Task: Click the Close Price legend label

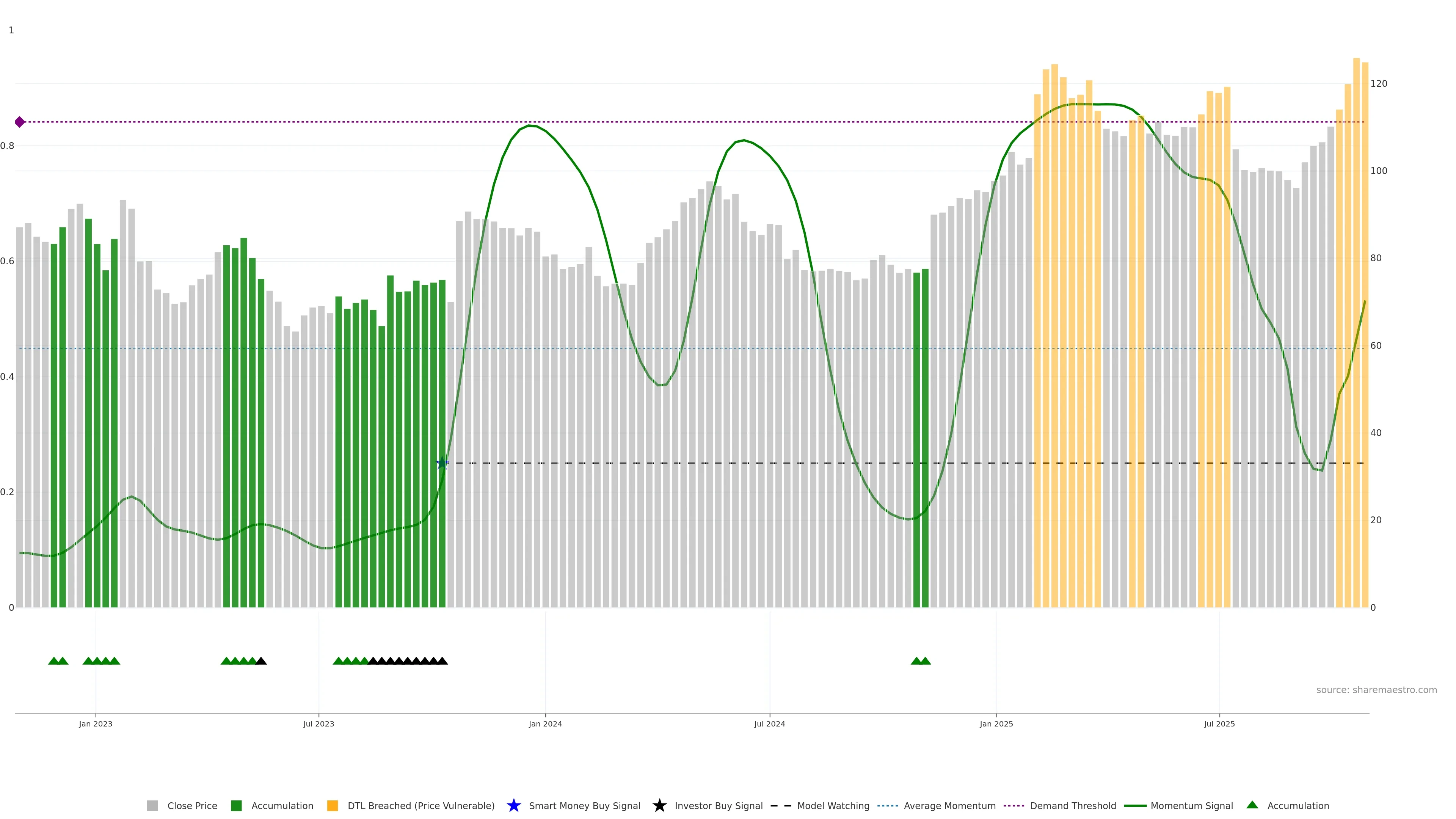Action: [192, 805]
